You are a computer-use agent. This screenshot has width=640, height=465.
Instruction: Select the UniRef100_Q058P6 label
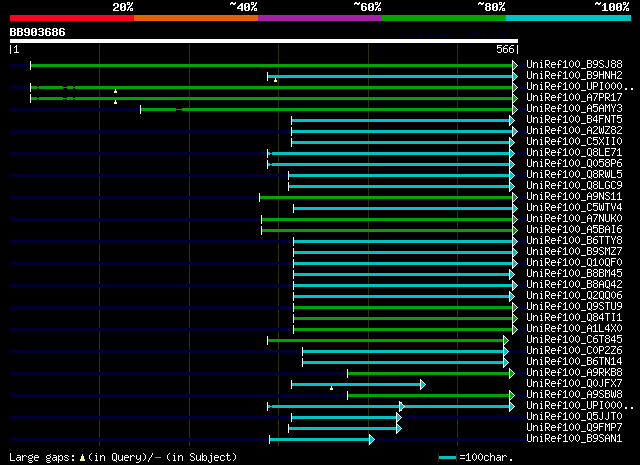(x=574, y=164)
